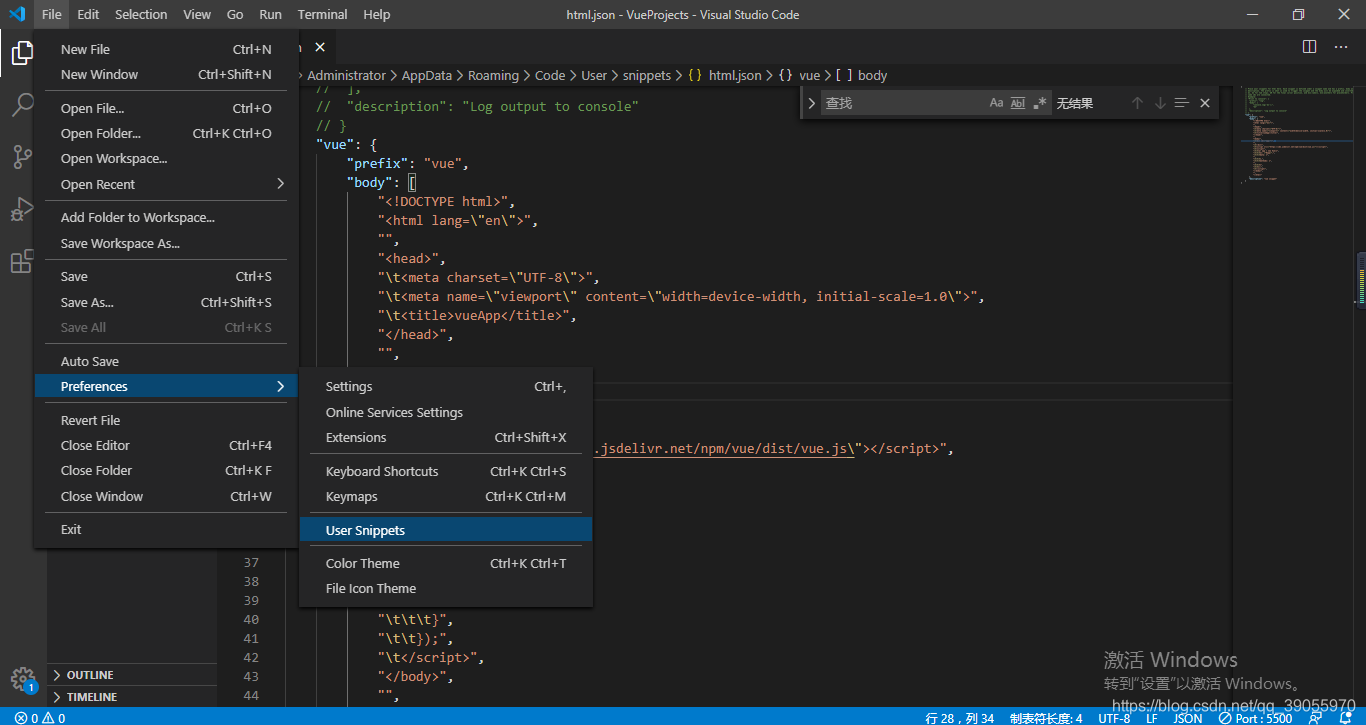Open the Terminal menu
The width and height of the screenshot is (1366, 725).
tap(322, 14)
